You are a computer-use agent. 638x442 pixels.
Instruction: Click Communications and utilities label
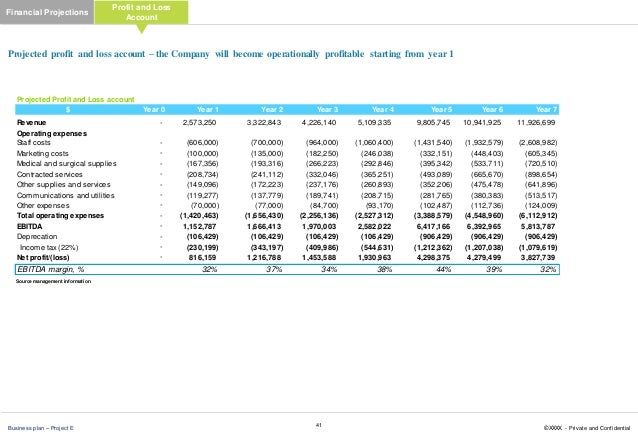66,195
